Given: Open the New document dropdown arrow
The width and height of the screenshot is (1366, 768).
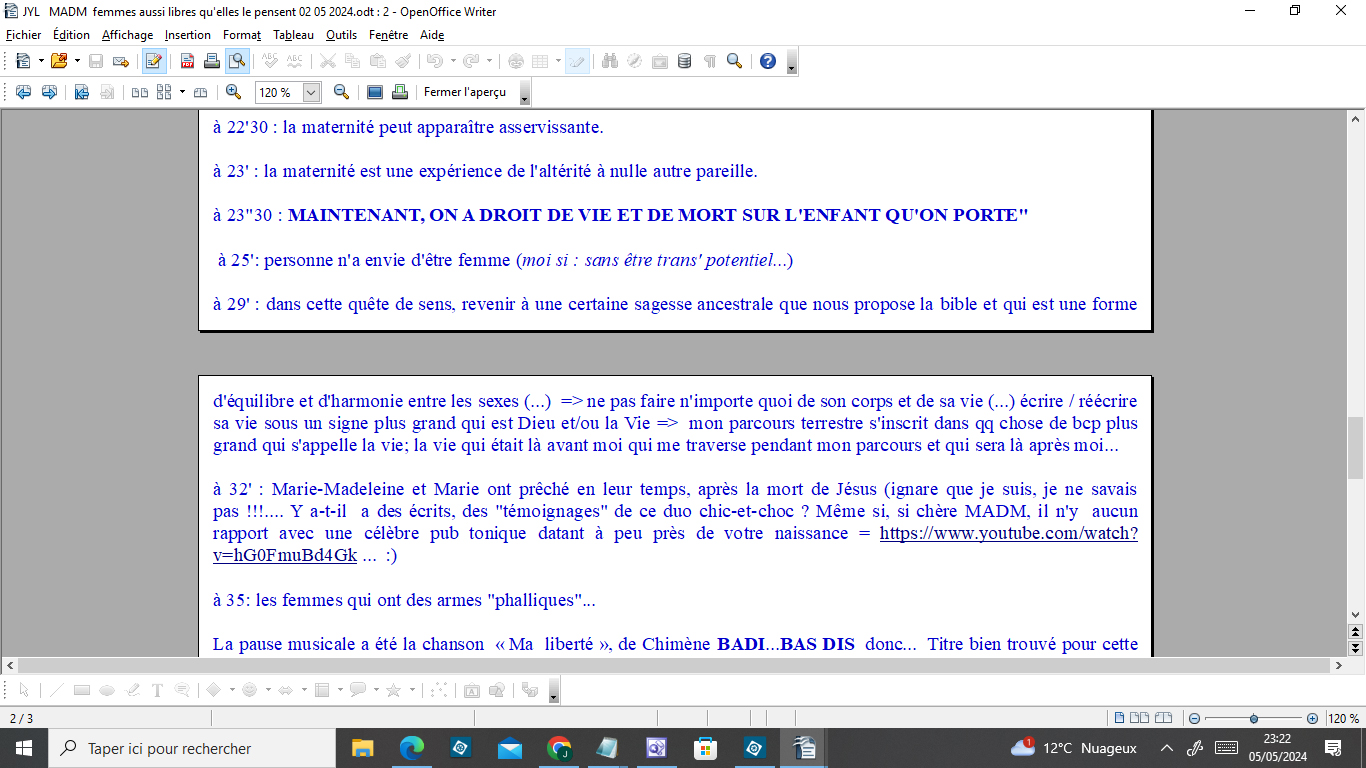Looking at the screenshot, I should pos(41,61).
